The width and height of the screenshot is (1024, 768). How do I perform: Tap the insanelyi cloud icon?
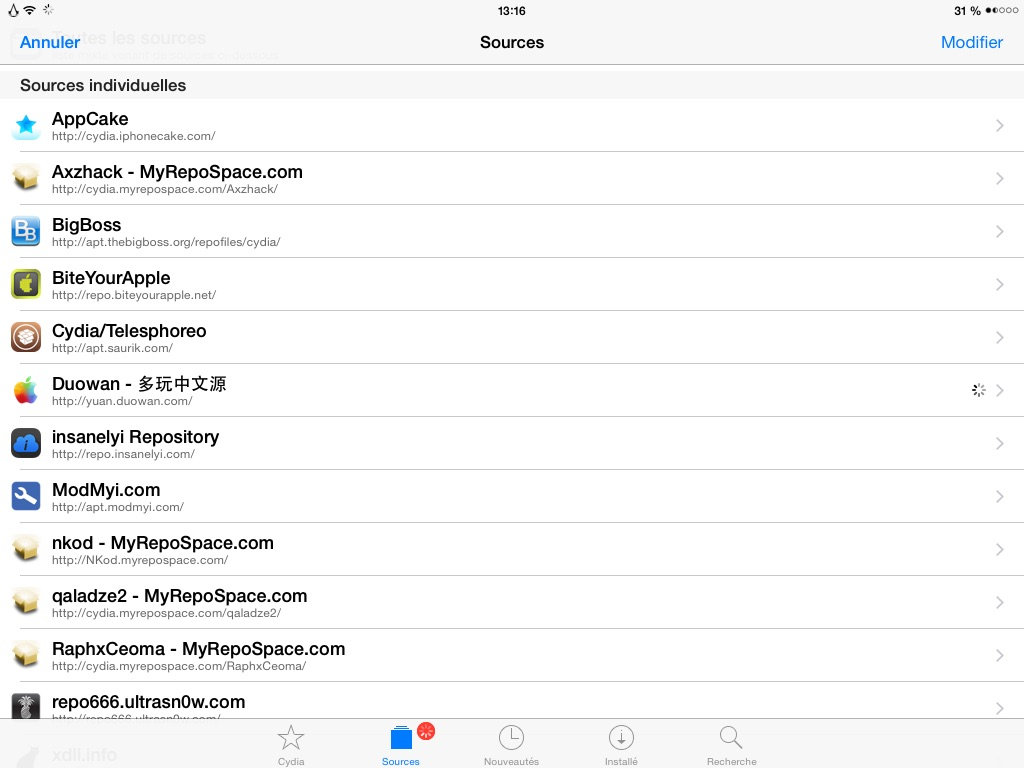pyautogui.click(x=26, y=443)
